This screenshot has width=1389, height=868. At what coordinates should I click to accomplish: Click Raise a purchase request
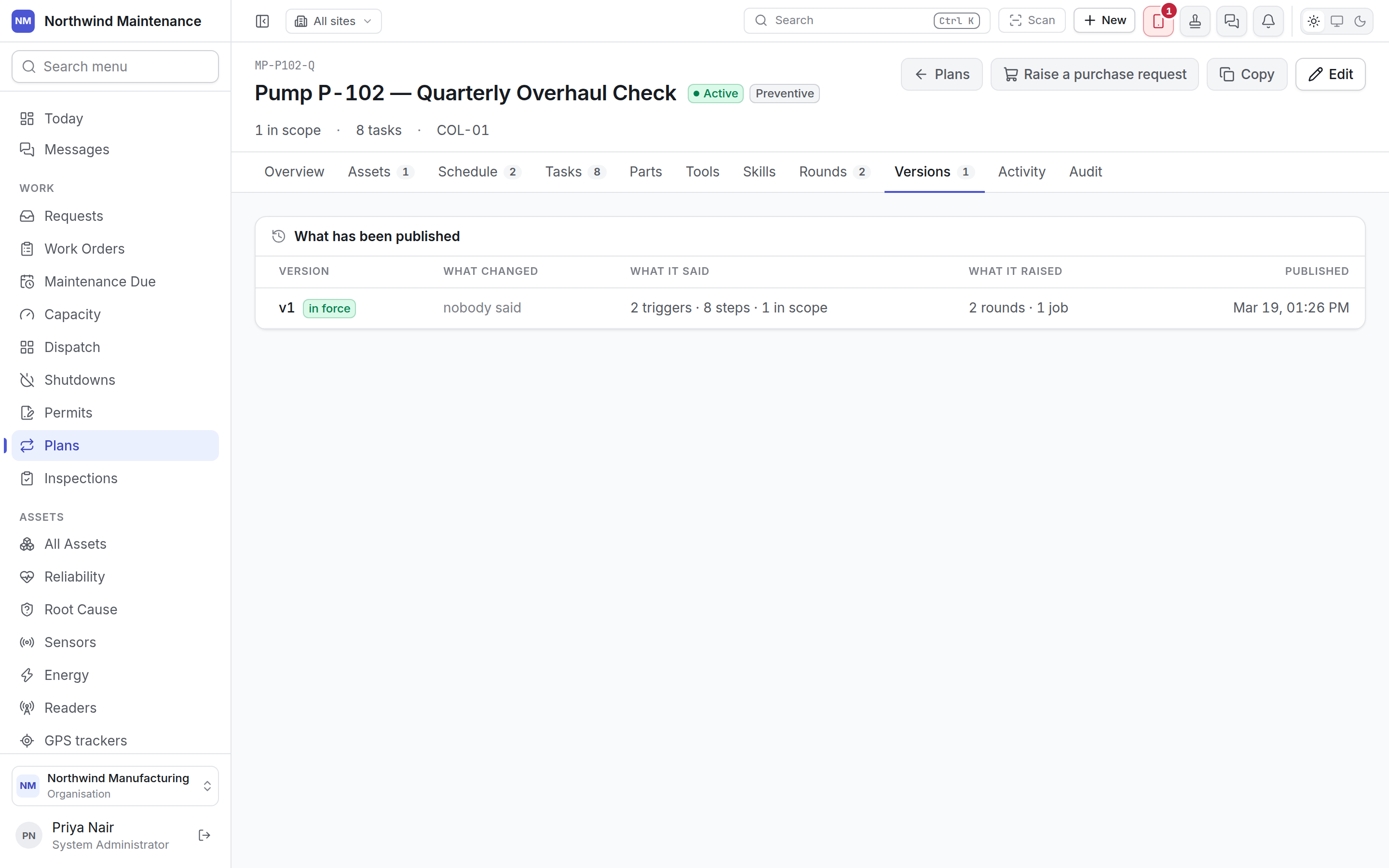(1094, 74)
